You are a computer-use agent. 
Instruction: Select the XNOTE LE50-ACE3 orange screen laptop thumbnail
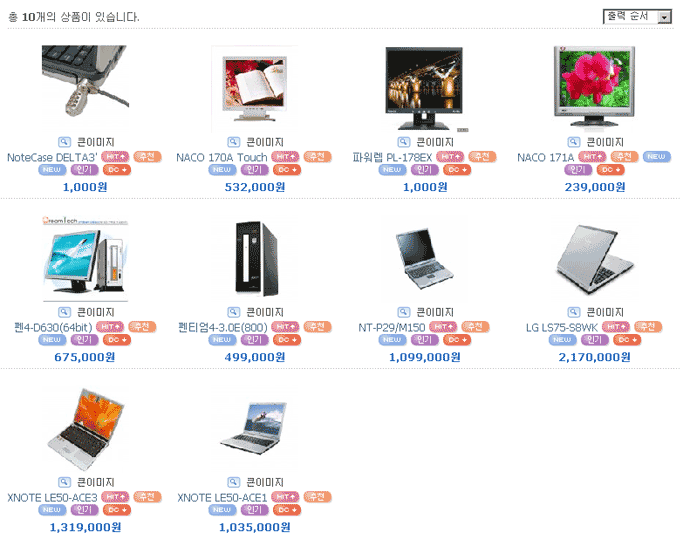86,429
